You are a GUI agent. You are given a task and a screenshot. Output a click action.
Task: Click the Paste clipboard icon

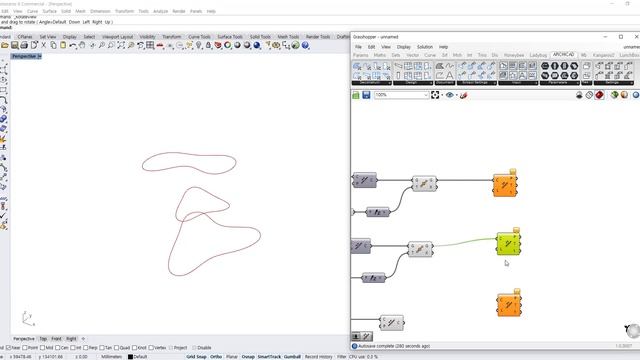(63, 45)
